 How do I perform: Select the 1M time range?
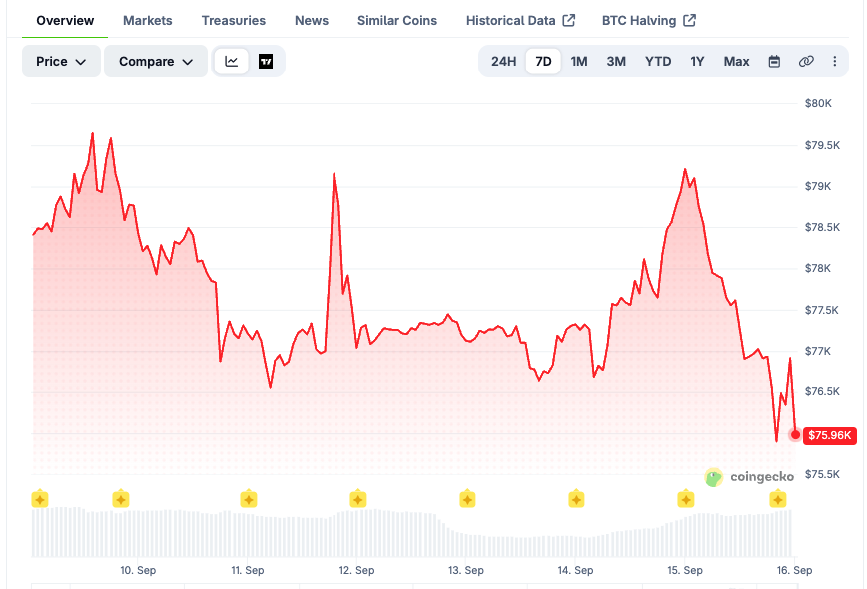click(579, 61)
